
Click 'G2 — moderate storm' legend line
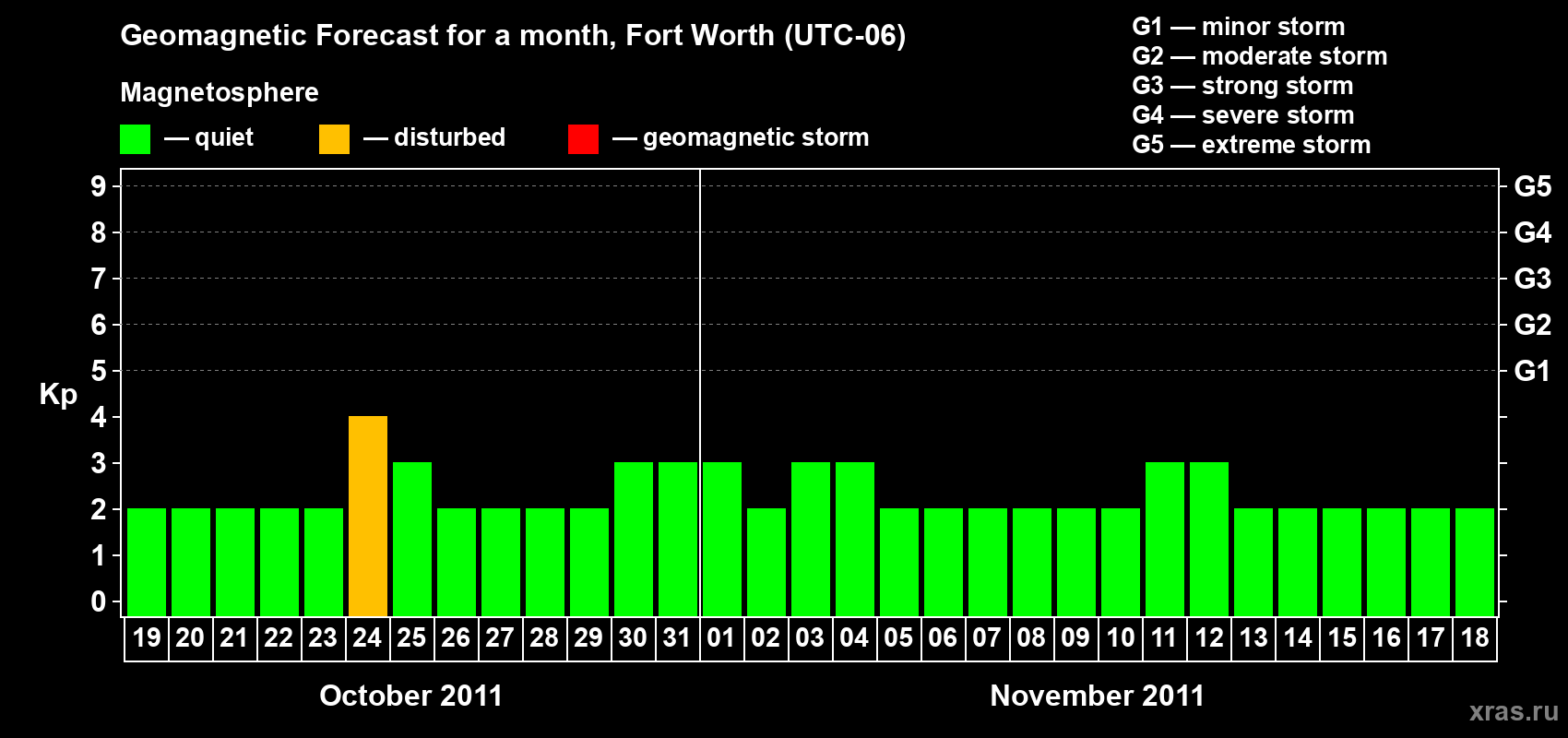pyautogui.click(x=1259, y=56)
